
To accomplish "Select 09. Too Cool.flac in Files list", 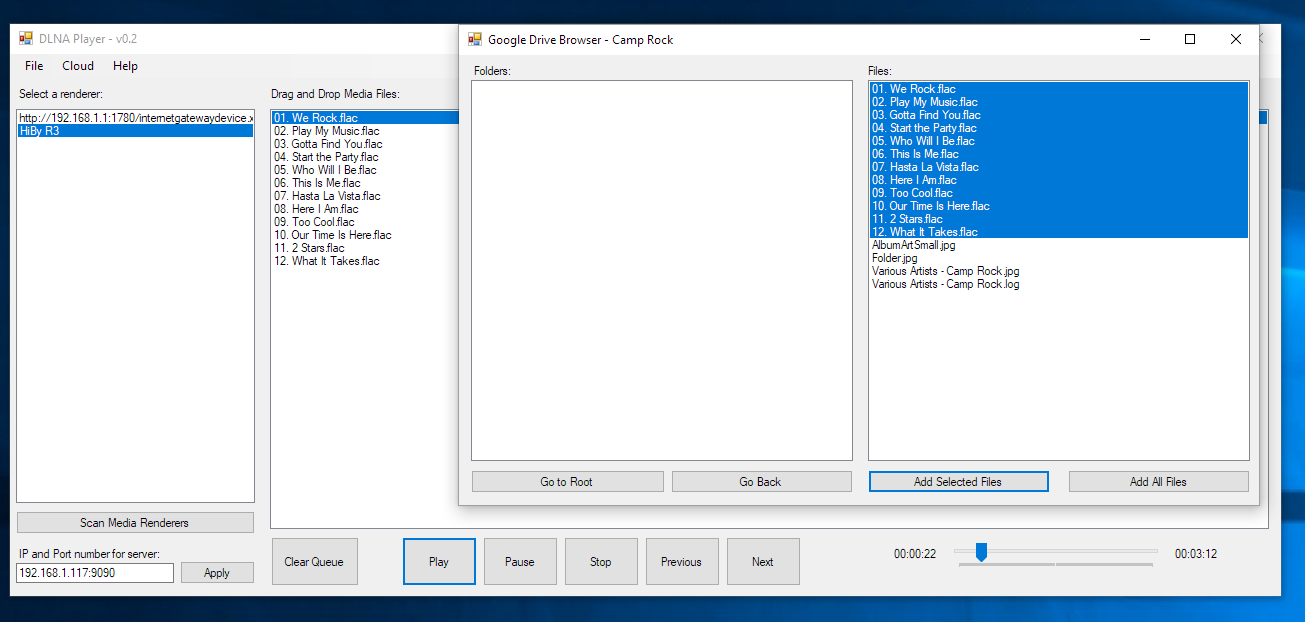I will tap(1059, 193).
